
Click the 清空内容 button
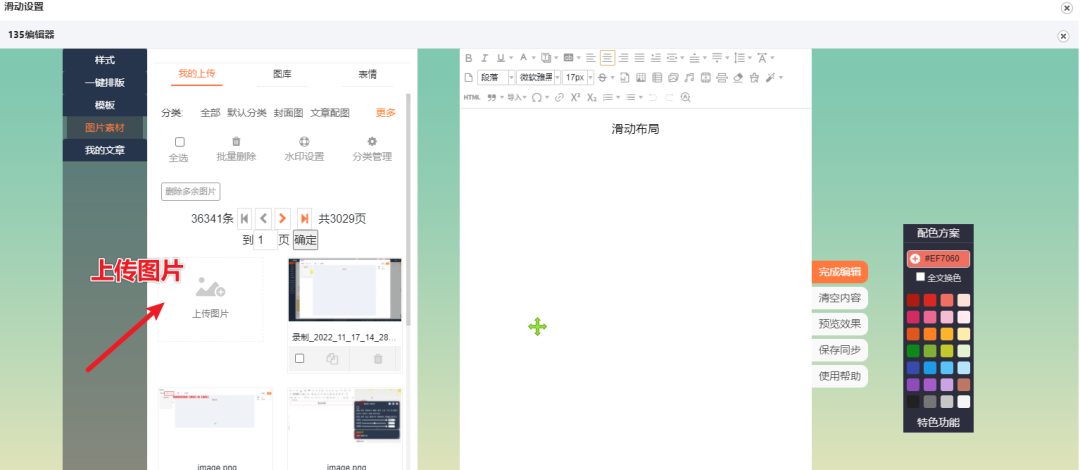pos(840,298)
